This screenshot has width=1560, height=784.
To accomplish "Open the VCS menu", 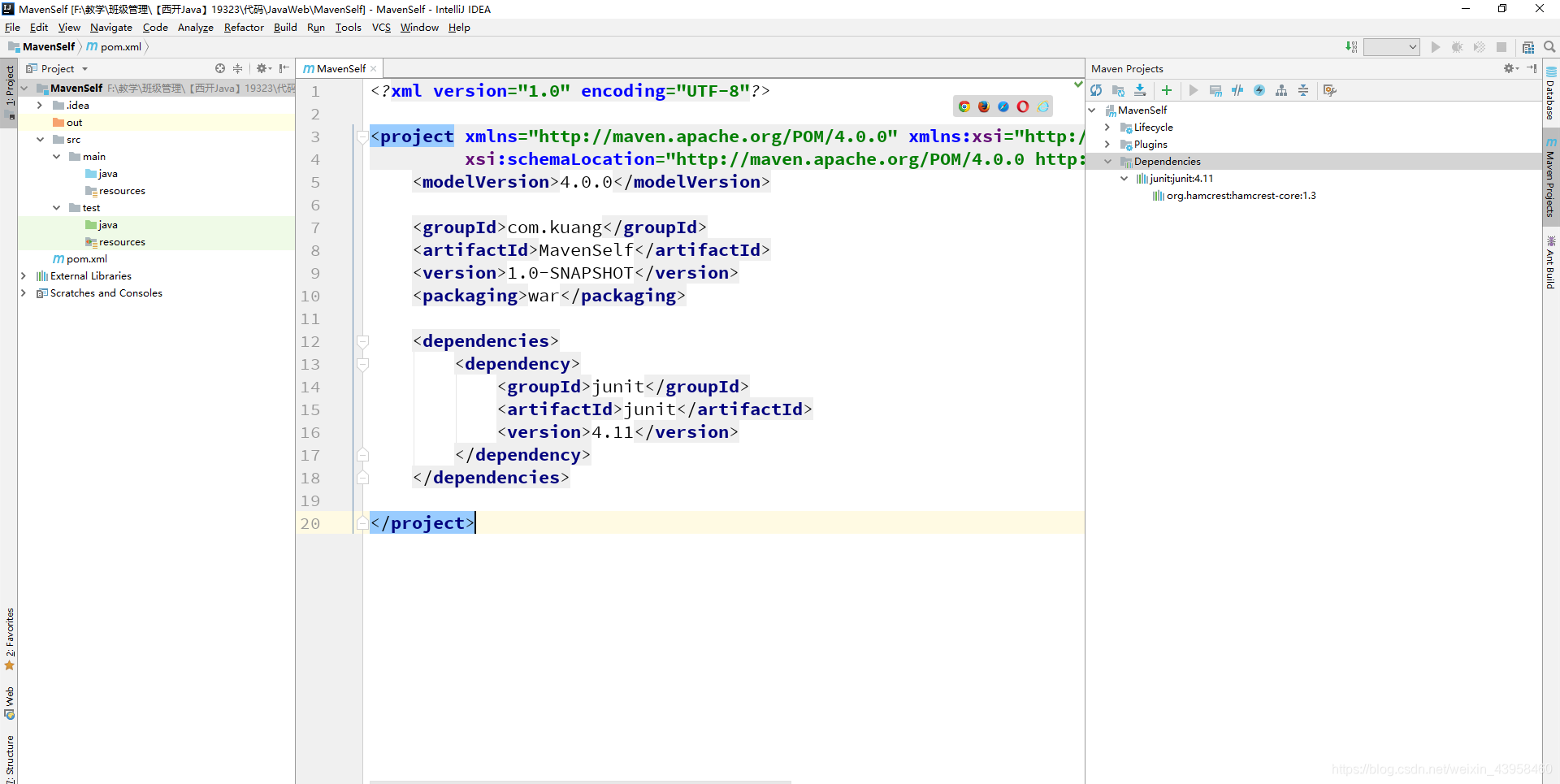I will [381, 28].
